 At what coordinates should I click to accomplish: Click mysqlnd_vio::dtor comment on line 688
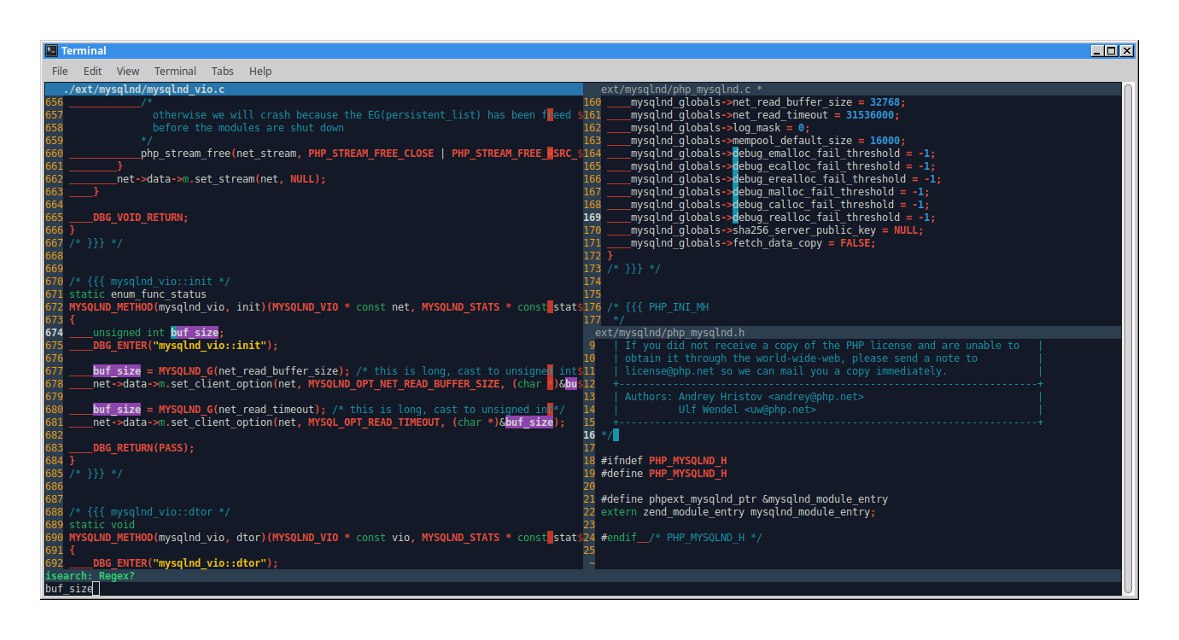[x=150, y=511]
